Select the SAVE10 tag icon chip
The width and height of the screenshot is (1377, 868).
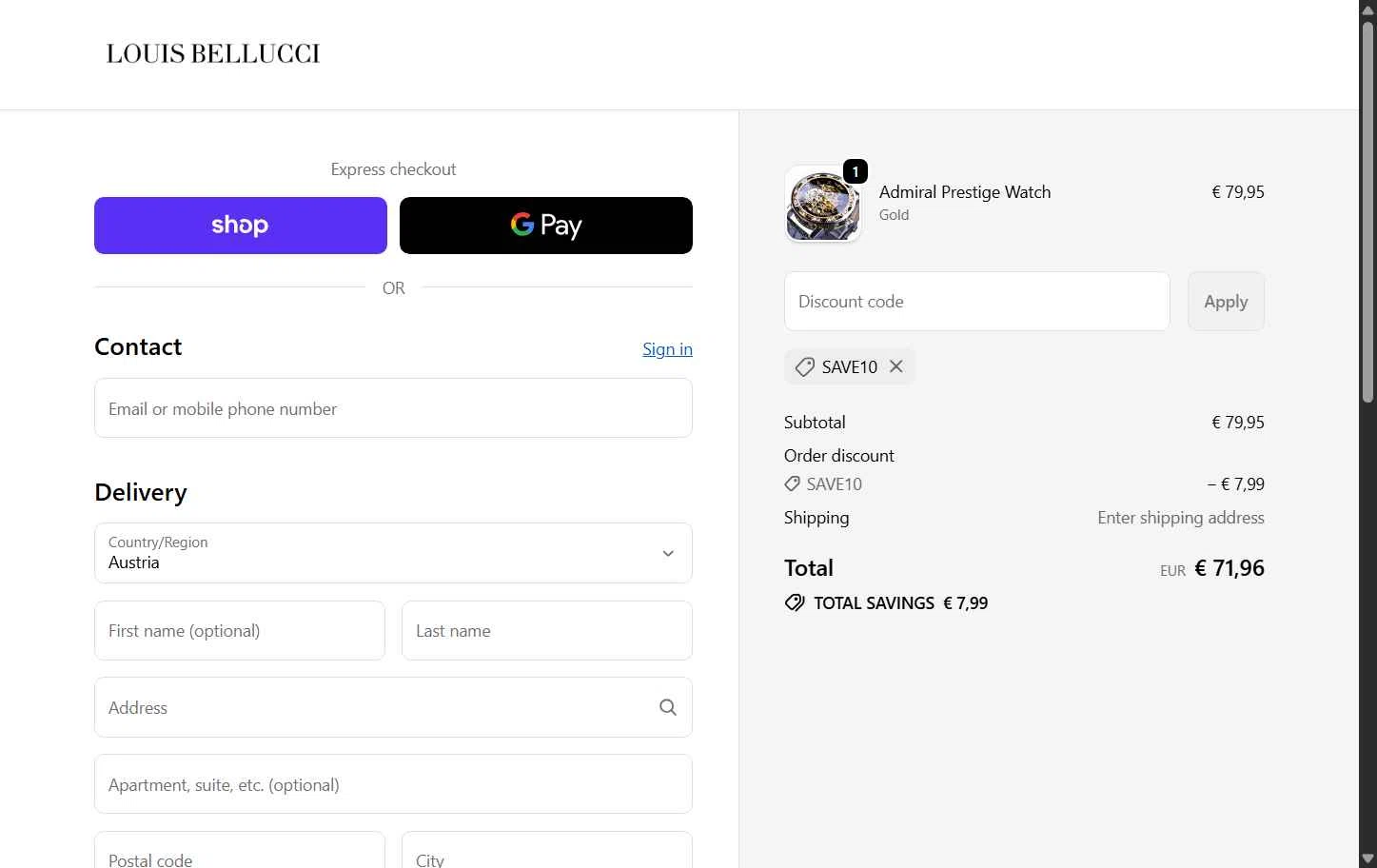[x=805, y=366]
